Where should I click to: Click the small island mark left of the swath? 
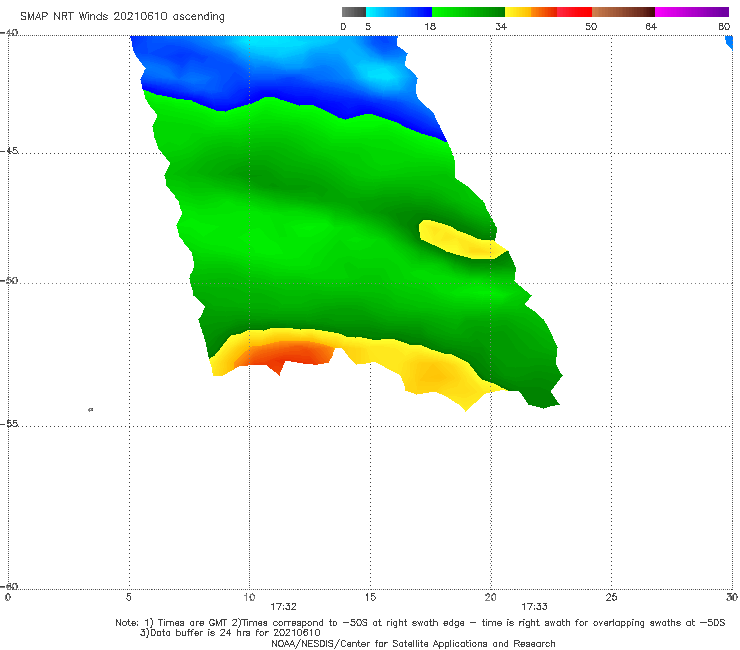click(91, 409)
